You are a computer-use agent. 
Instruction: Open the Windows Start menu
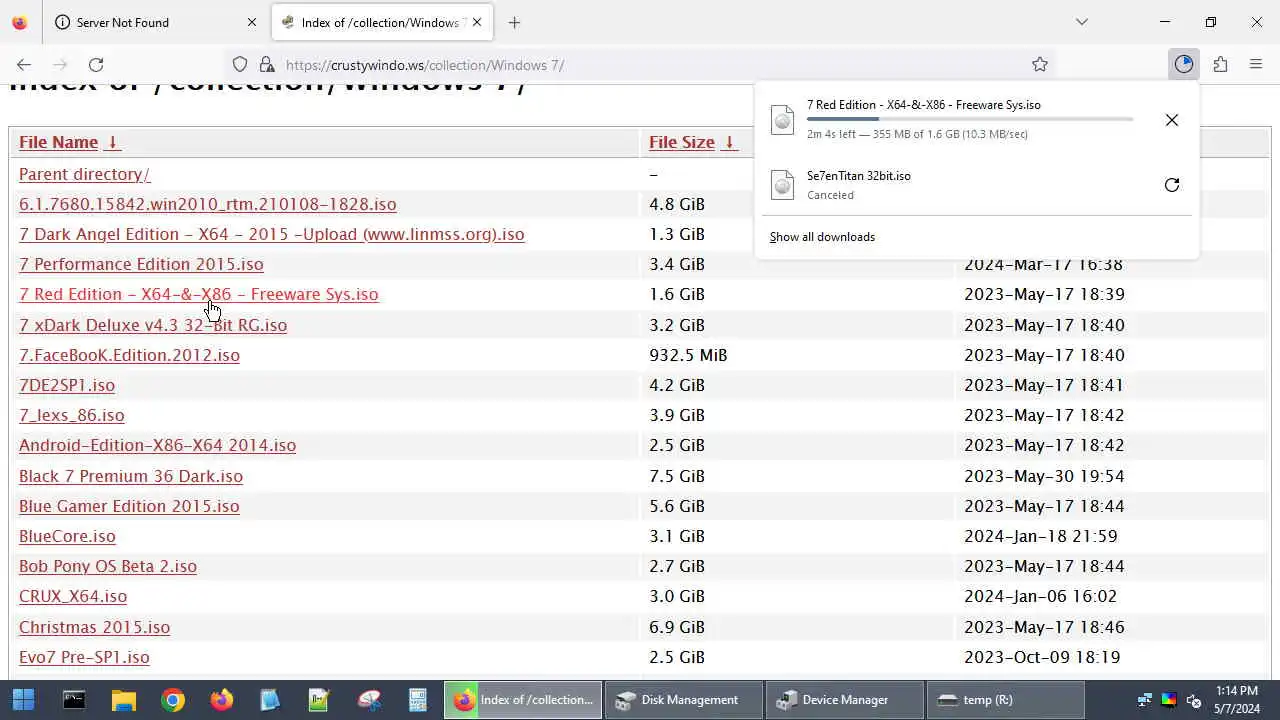23,699
